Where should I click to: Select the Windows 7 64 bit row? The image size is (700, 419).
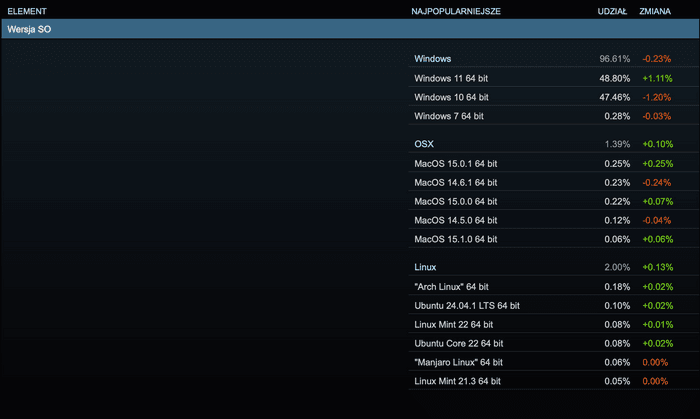click(x=553, y=116)
